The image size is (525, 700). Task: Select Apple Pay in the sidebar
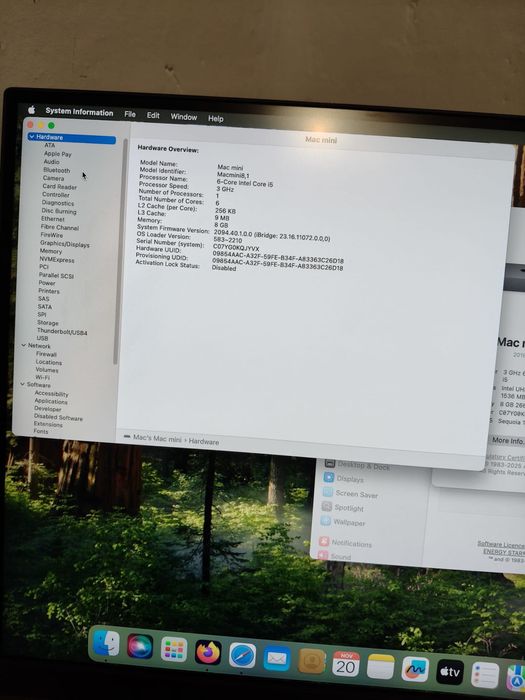click(x=58, y=154)
